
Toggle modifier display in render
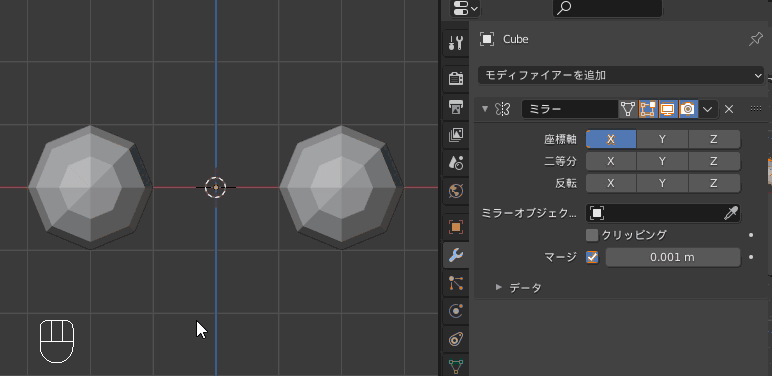click(688, 109)
